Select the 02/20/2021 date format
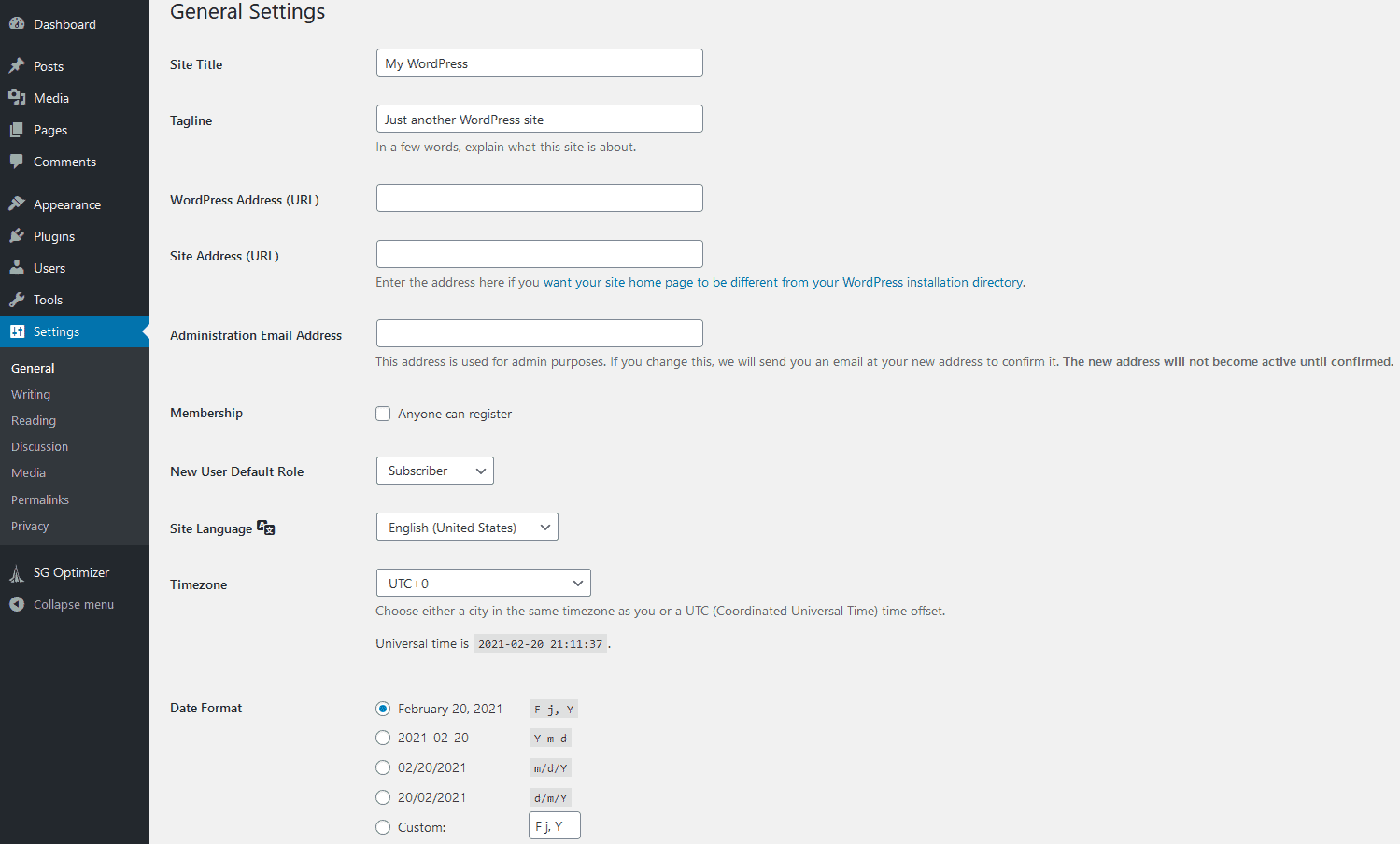The width and height of the screenshot is (1400, 844). pyautogui.click(x=383, y=767)
